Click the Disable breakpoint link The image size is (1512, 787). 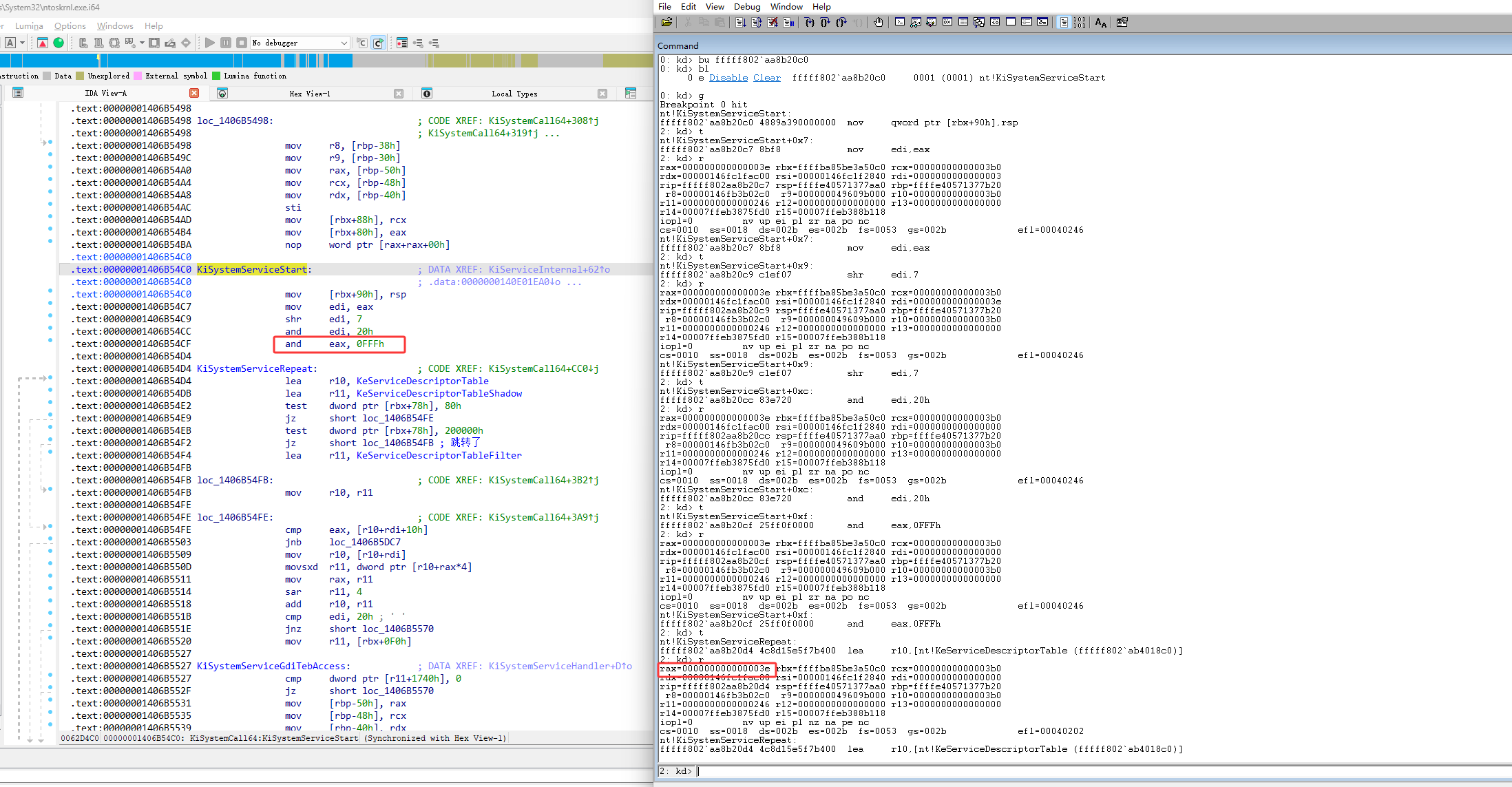tap(728, 78)
